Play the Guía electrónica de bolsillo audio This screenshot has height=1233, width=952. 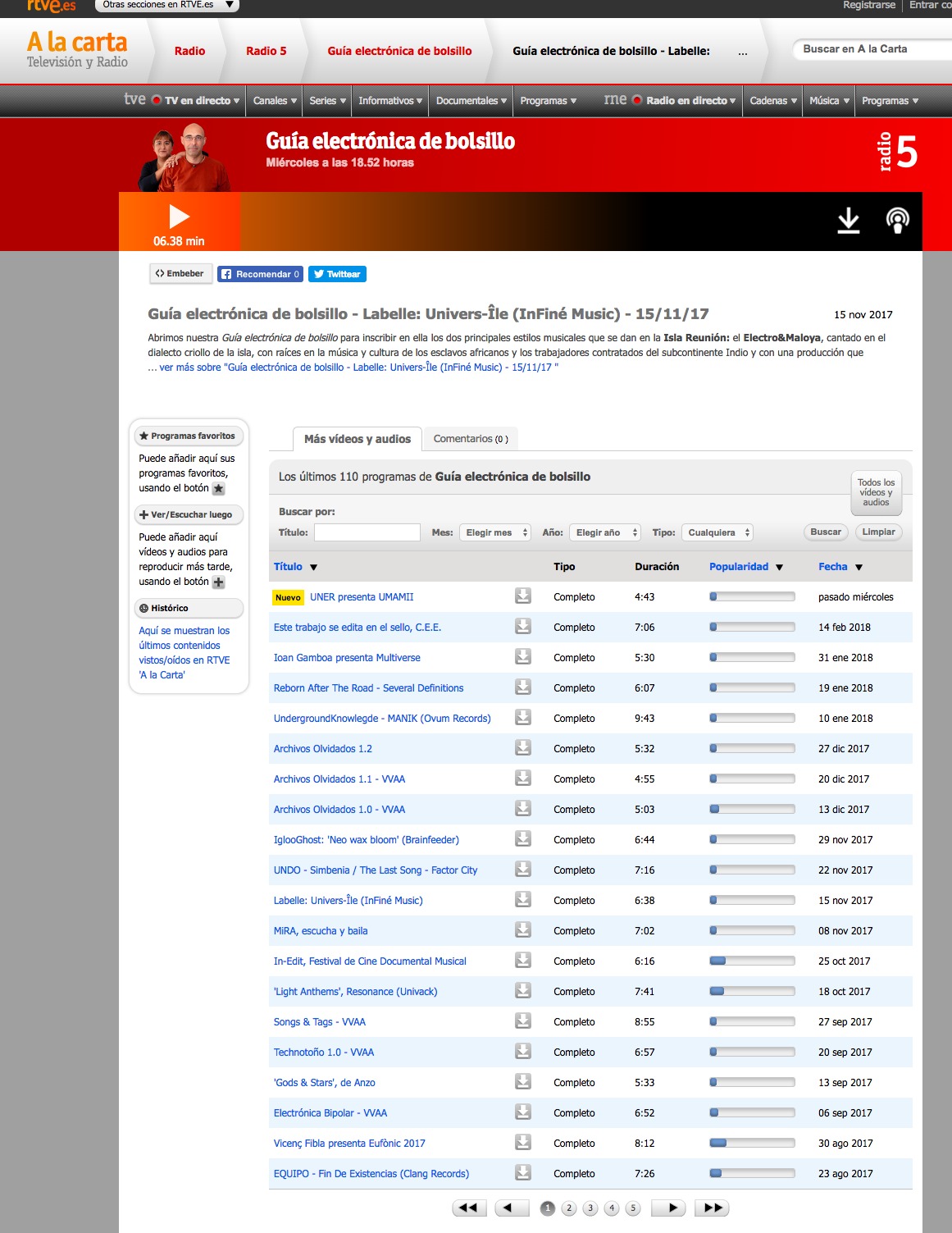point(179,217)
